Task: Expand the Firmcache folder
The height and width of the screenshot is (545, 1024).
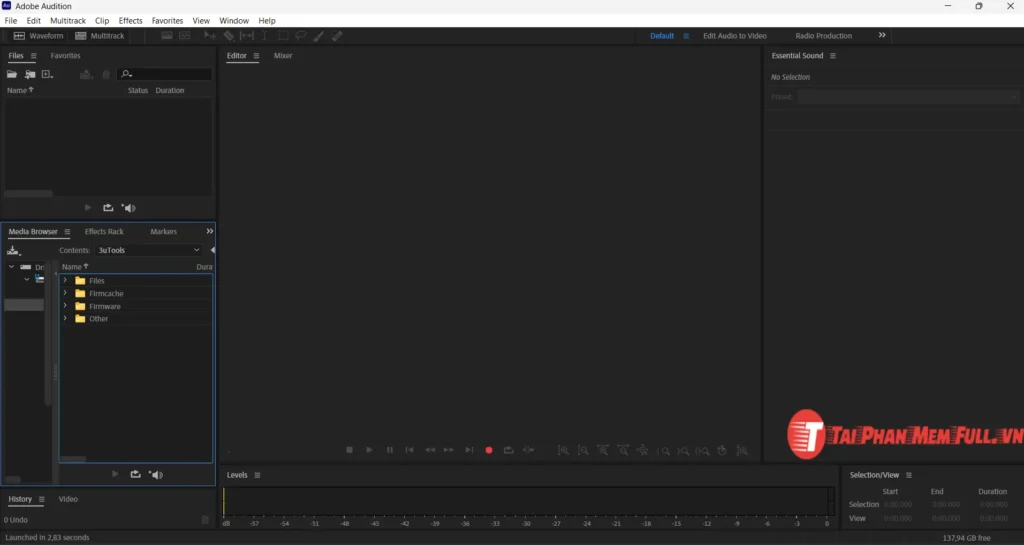Action: click(x=65, y=293)
